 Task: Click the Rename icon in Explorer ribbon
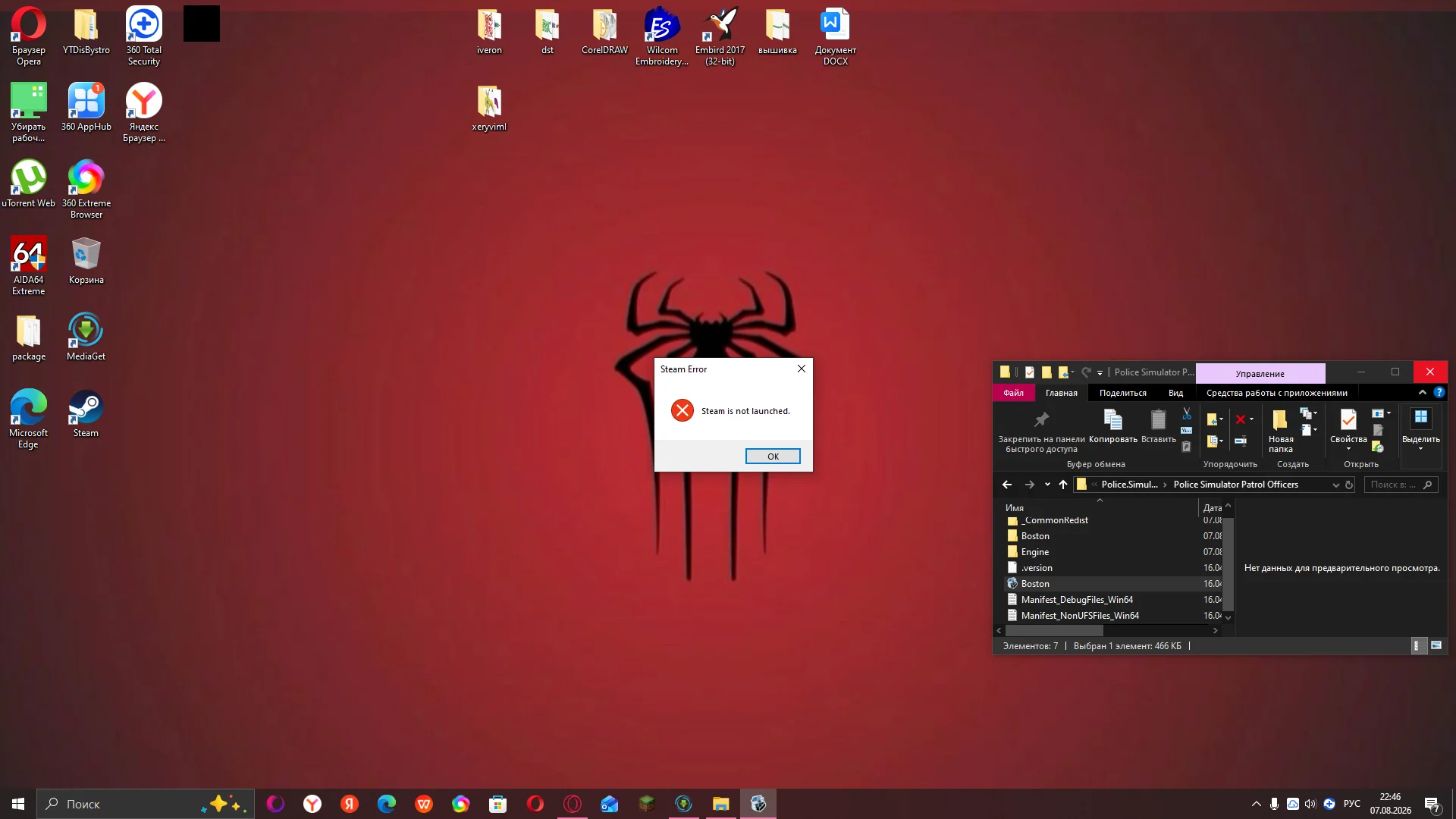coord(1241,441)
